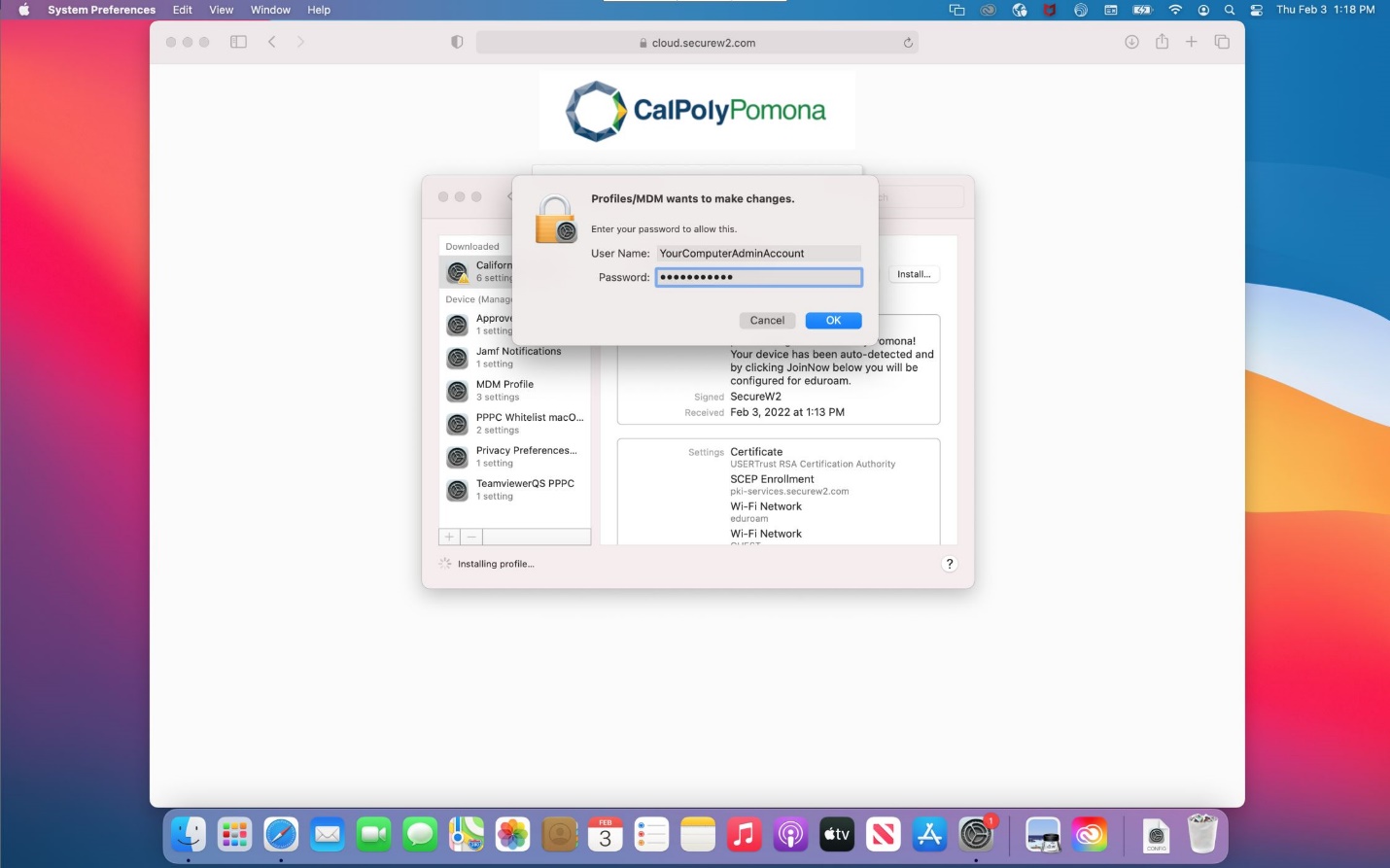Screen dimensions: 1390x868
Task: Open Maps from the Dock
Action: pos(467,834)
